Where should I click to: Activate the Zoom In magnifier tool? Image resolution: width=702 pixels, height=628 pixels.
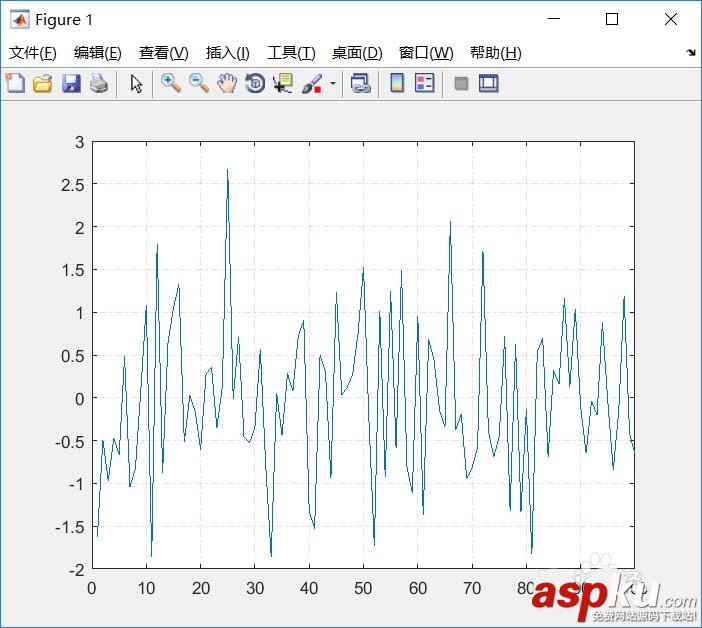(x=171, y=83)
